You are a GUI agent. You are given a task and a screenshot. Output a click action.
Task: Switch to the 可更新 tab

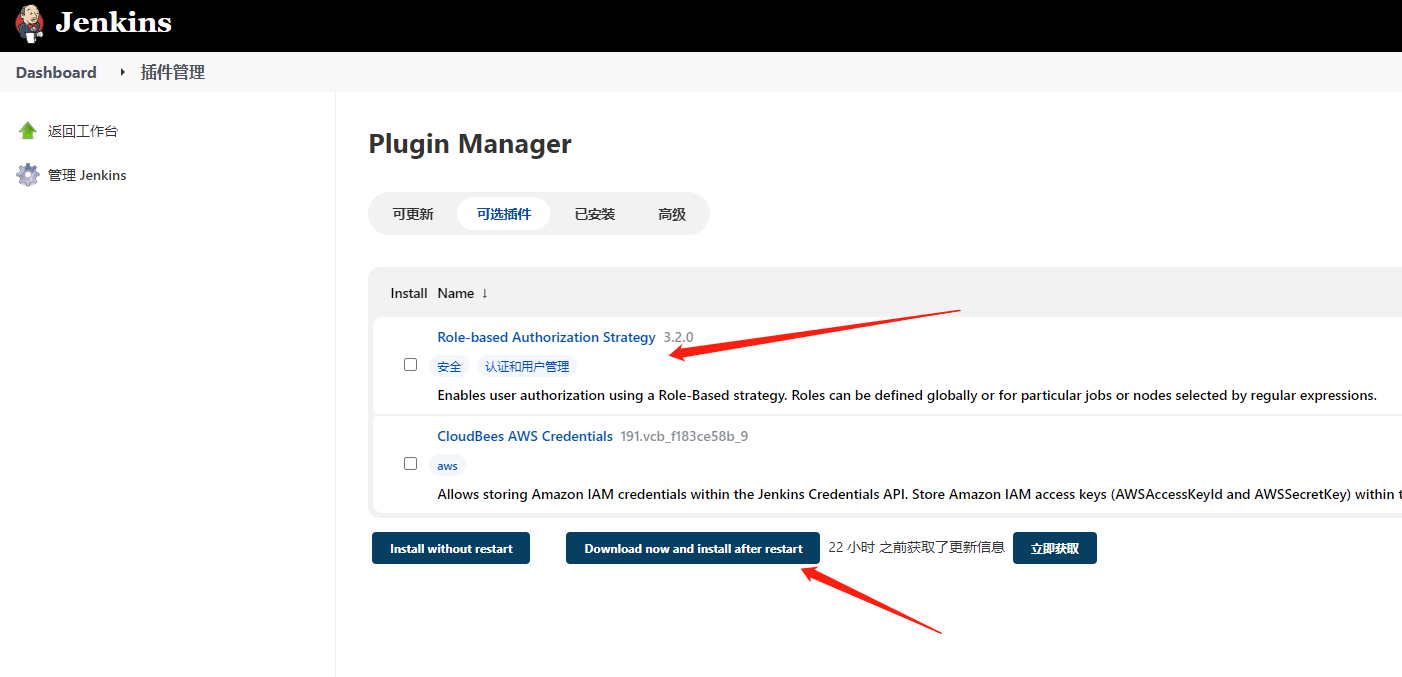[413, 214]
